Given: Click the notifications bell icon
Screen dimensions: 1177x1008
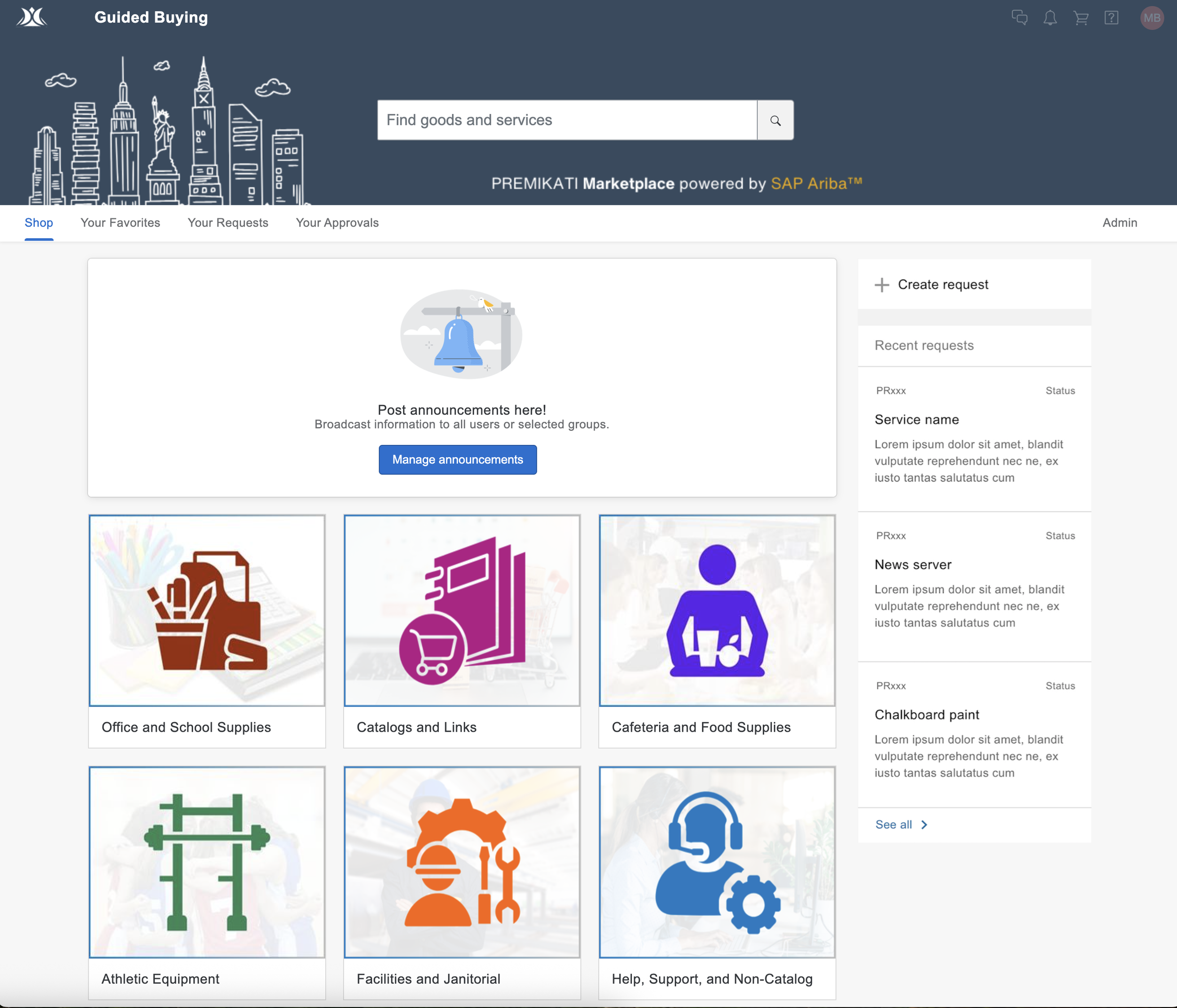Looking at the screenshot, I should [1050, 17].
